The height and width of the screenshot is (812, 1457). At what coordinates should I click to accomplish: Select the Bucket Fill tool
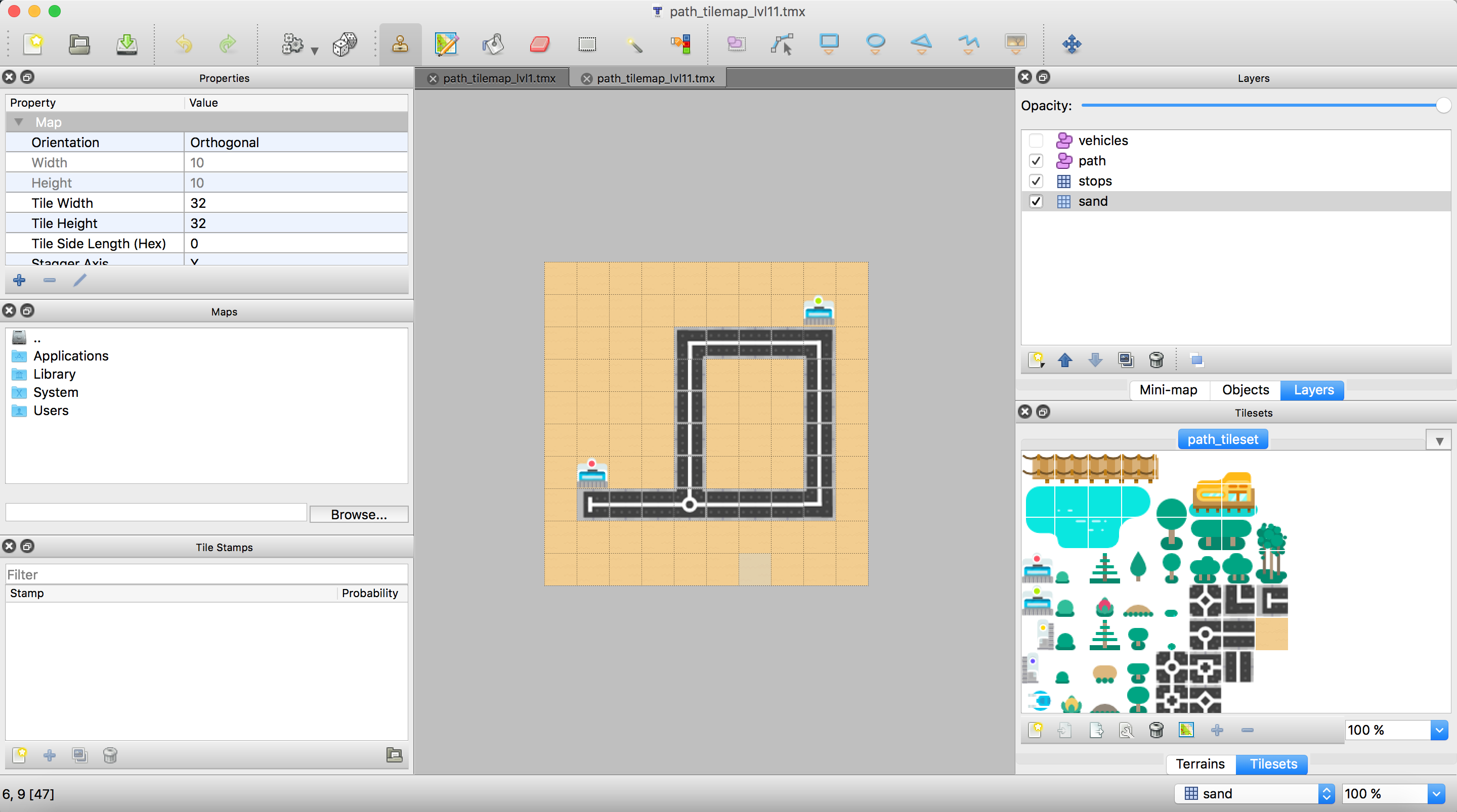click(493, 43)
